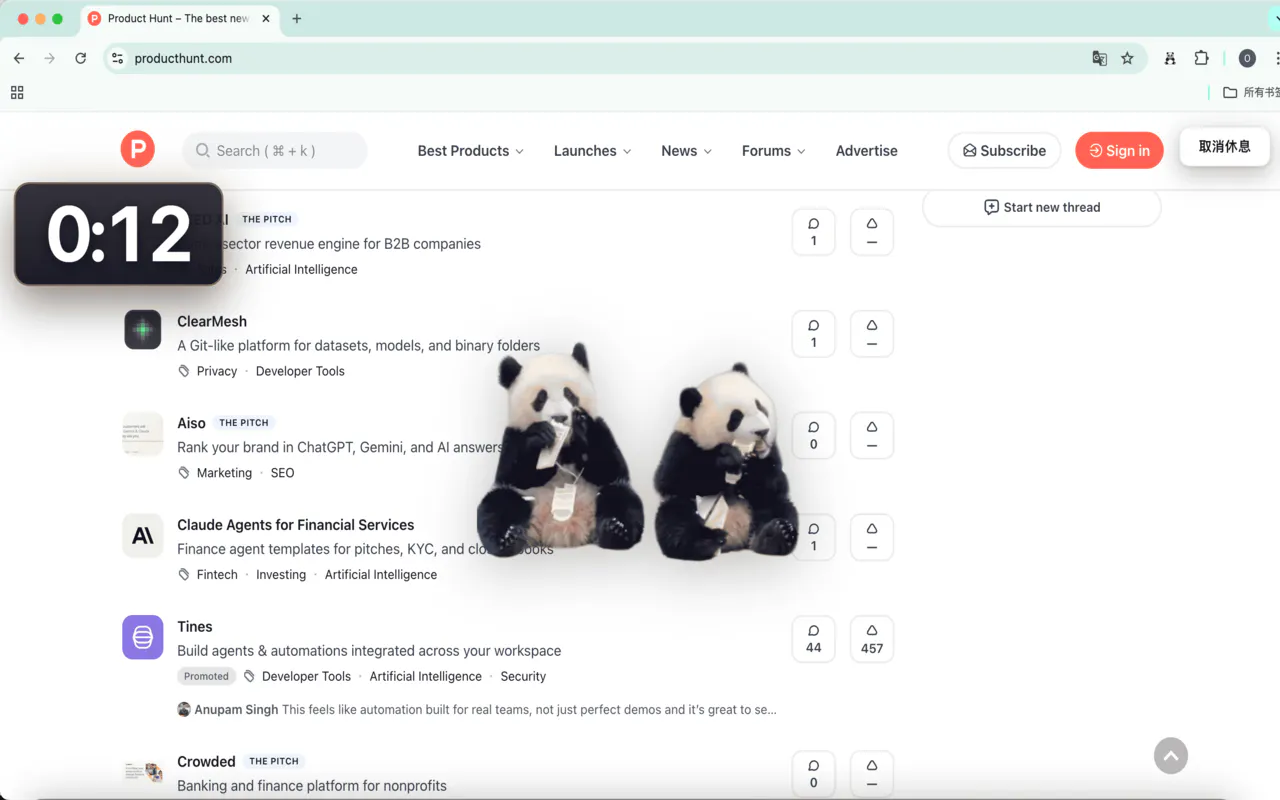Click Anupam Singh's avatar
1280x800 pixels.
184,709
